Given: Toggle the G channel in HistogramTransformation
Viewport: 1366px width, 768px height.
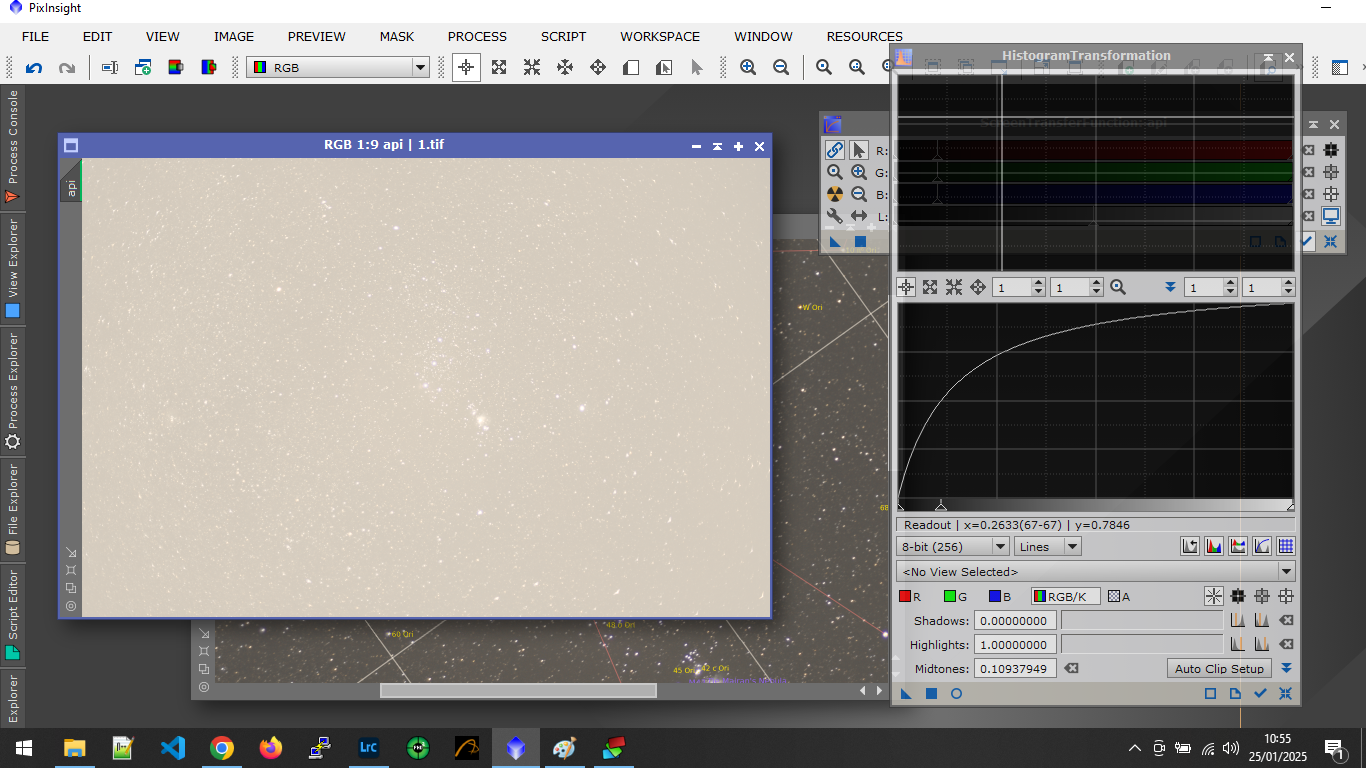Looking at the screenshot, I should pyautogui.click(x=955, y=596).
